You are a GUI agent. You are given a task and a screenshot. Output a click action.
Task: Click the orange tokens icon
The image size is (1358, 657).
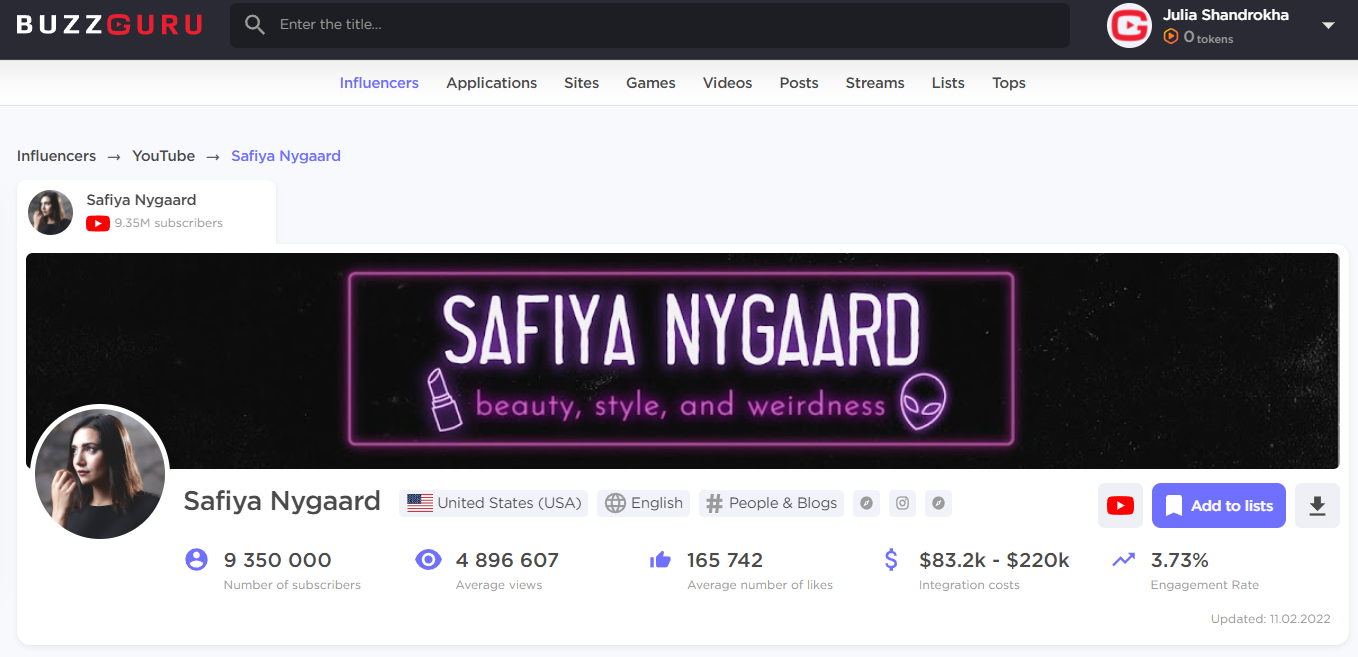pyautogui.click(x=1171, y=37)
